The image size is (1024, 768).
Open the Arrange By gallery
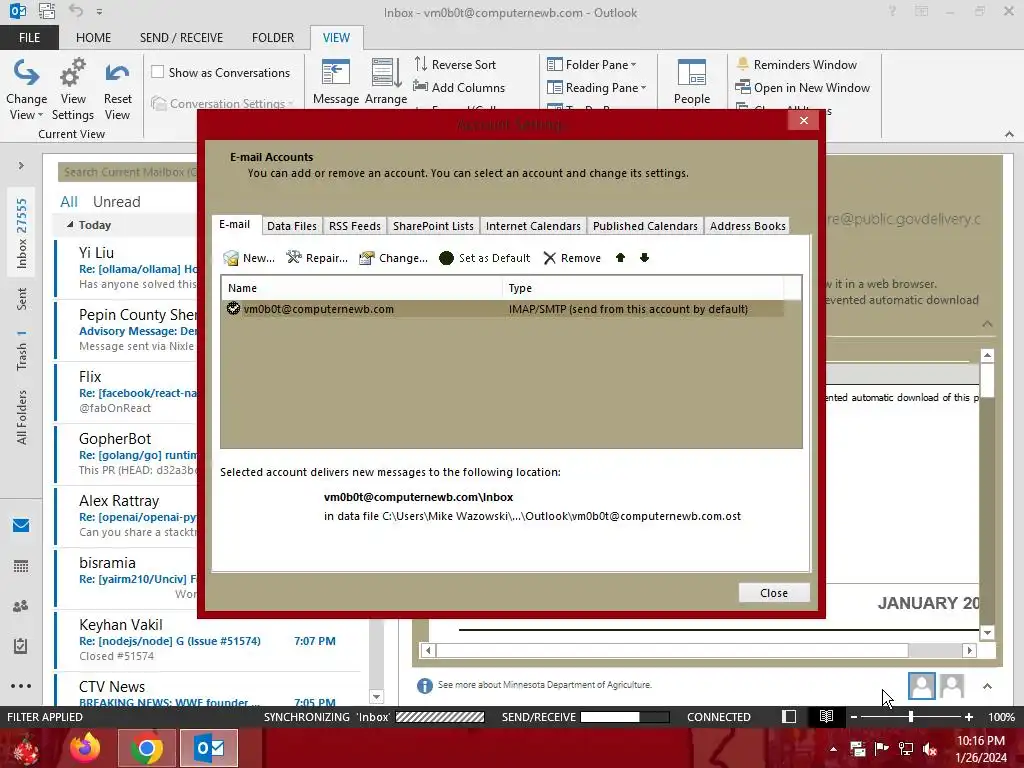[x=386, y=82]
